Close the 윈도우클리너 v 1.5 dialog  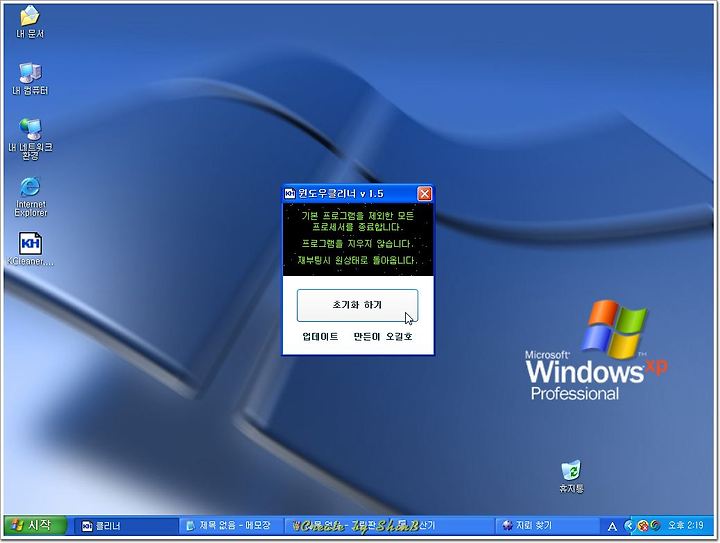(x=424, y=194)
